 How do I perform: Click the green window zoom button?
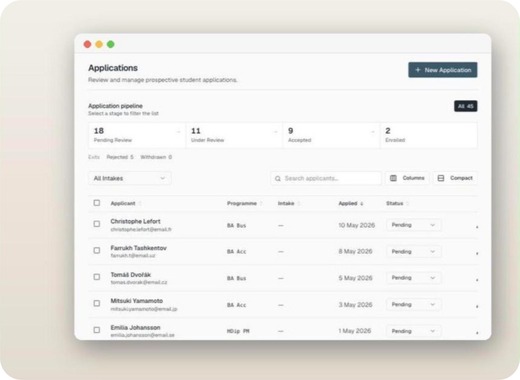coord(111,44)
